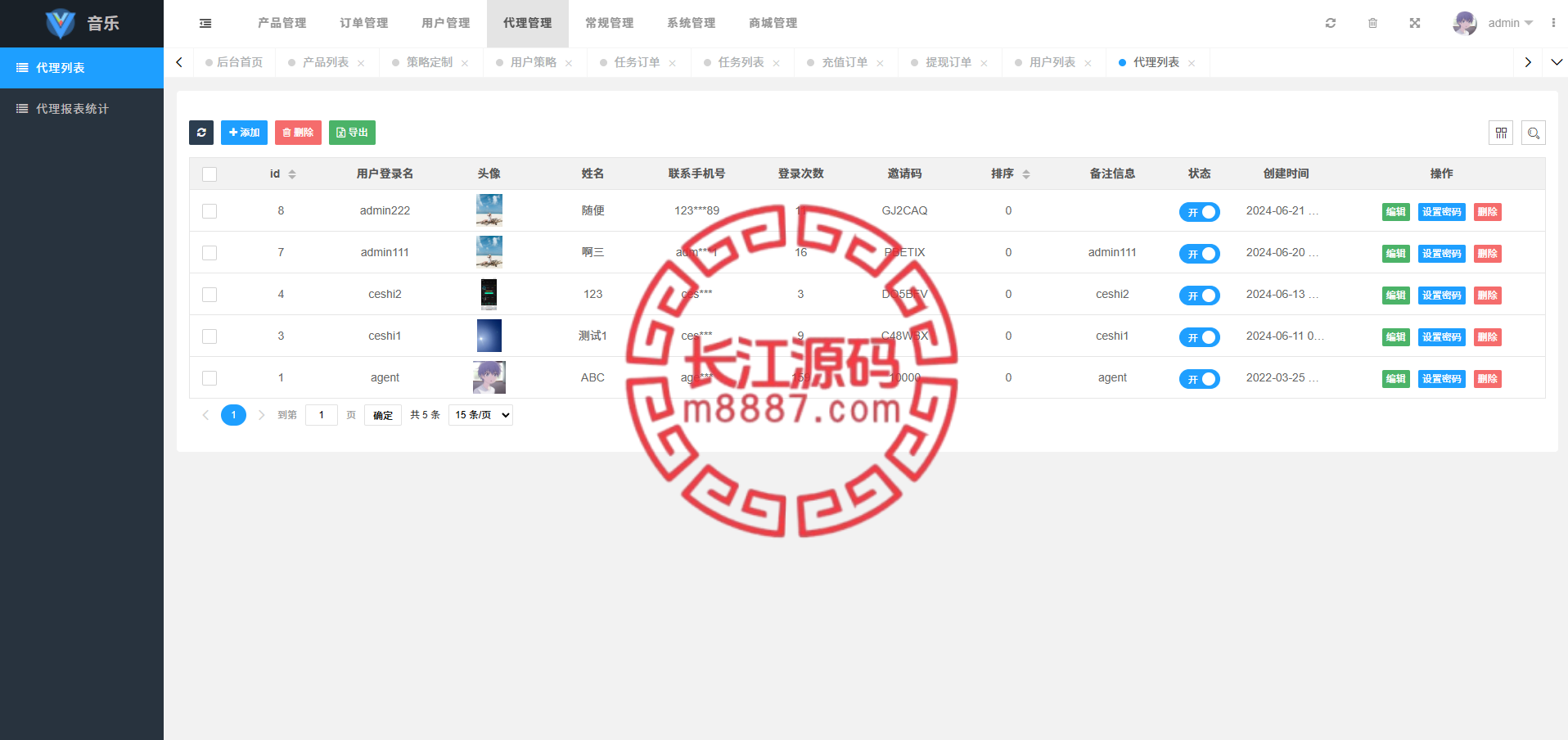Switch to the 后台首页 tab

(234, 62)
